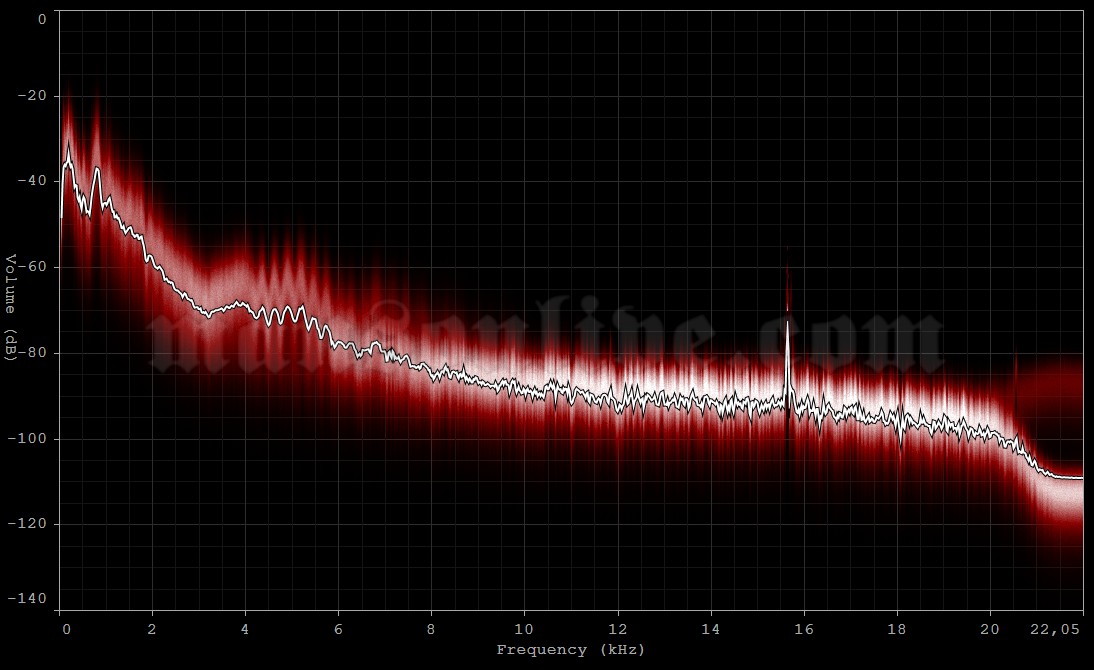Click the 0 kHz frequency label
This screenshot has height=670, width=1094.
coord(66,630)
